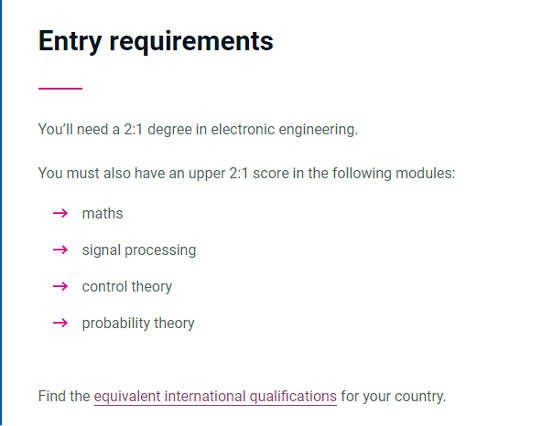Click the control theory list entry

pyautogui.click(x=127, y=287)
